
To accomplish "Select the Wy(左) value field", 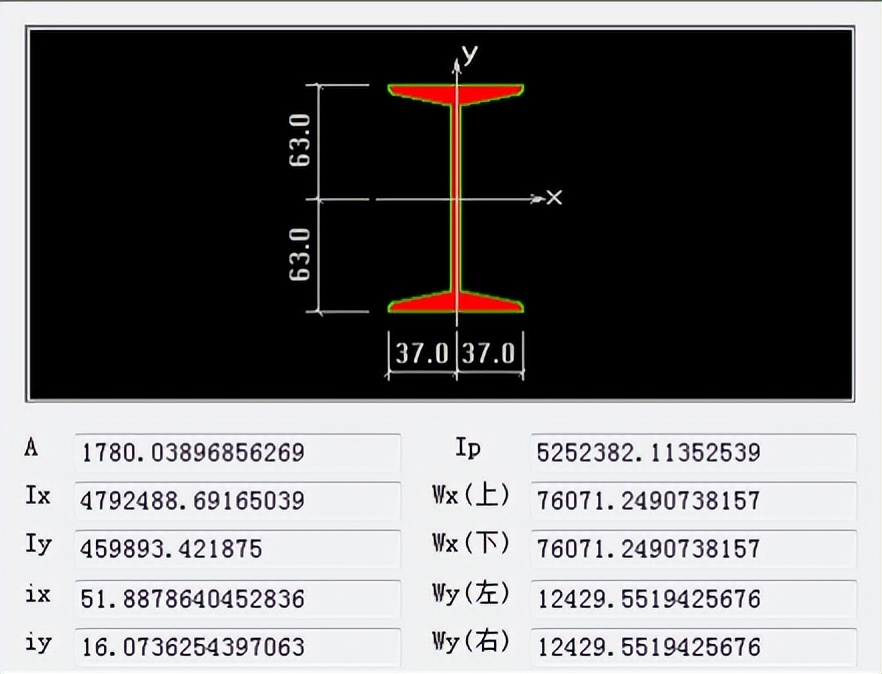I will pyautogui.click(x=693, y=598).
